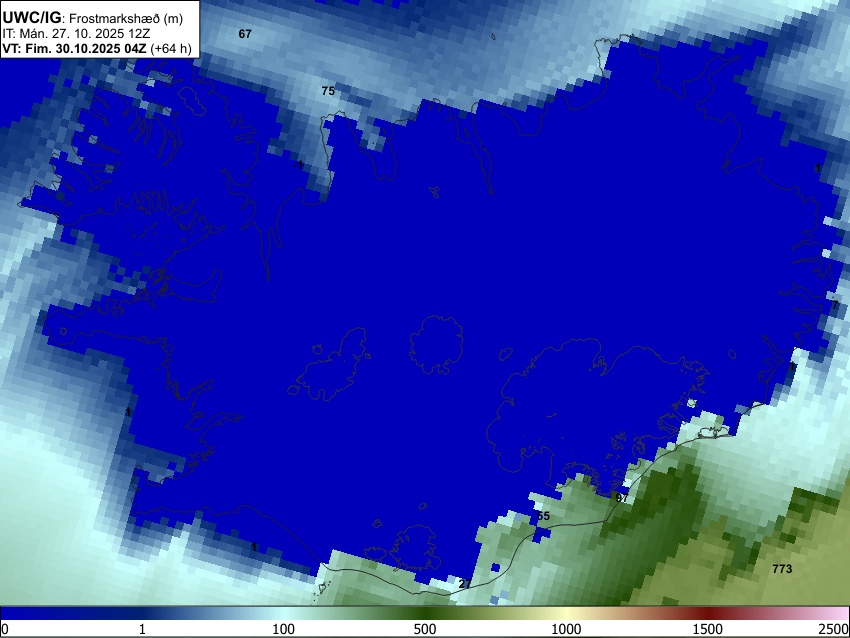Screen dimensions: 850x638
Task: Click the legend tick label '1500'
Action: 708,629
